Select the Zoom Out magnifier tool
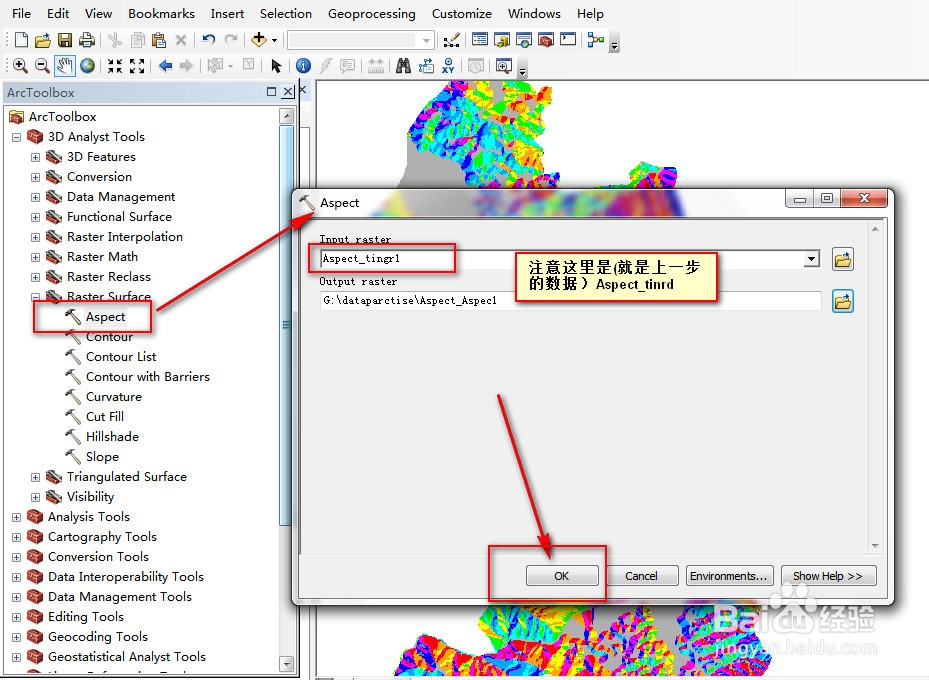This screenshot has height=680, width=929. (x=41, y=66)
